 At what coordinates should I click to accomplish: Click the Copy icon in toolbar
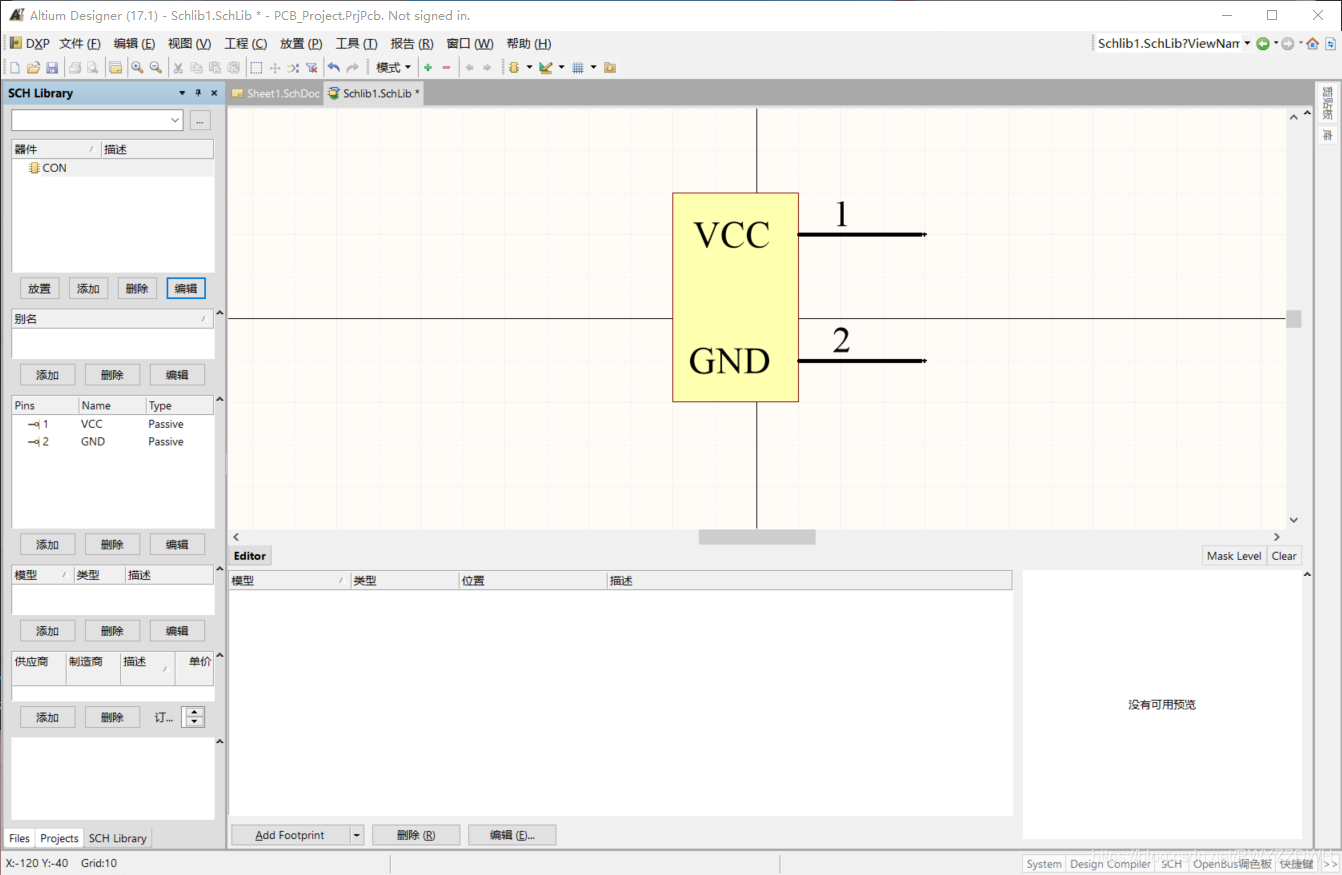[x=197, y=68]
